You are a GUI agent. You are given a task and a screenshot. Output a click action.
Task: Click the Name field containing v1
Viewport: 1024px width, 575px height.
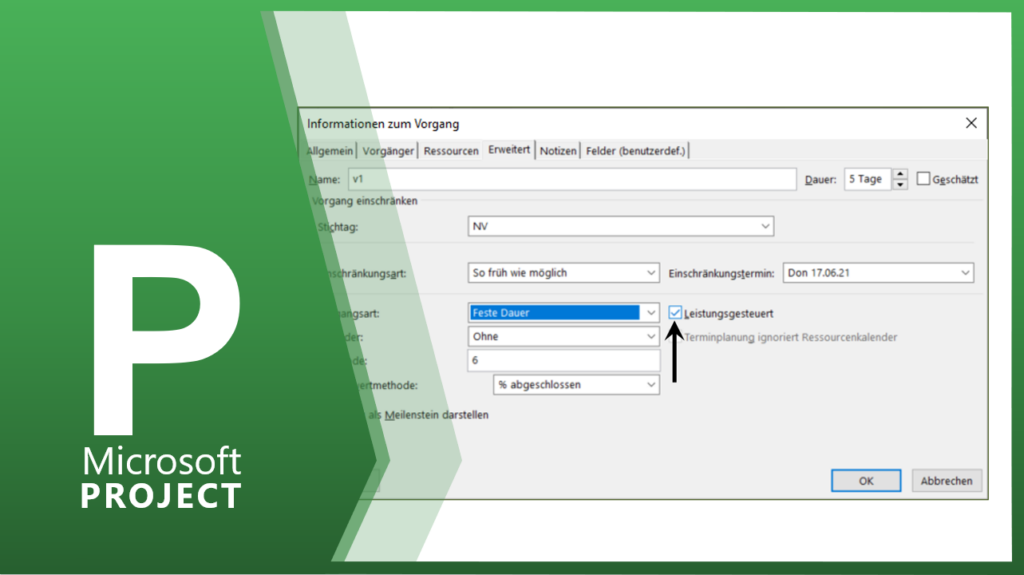coord(572,179)
